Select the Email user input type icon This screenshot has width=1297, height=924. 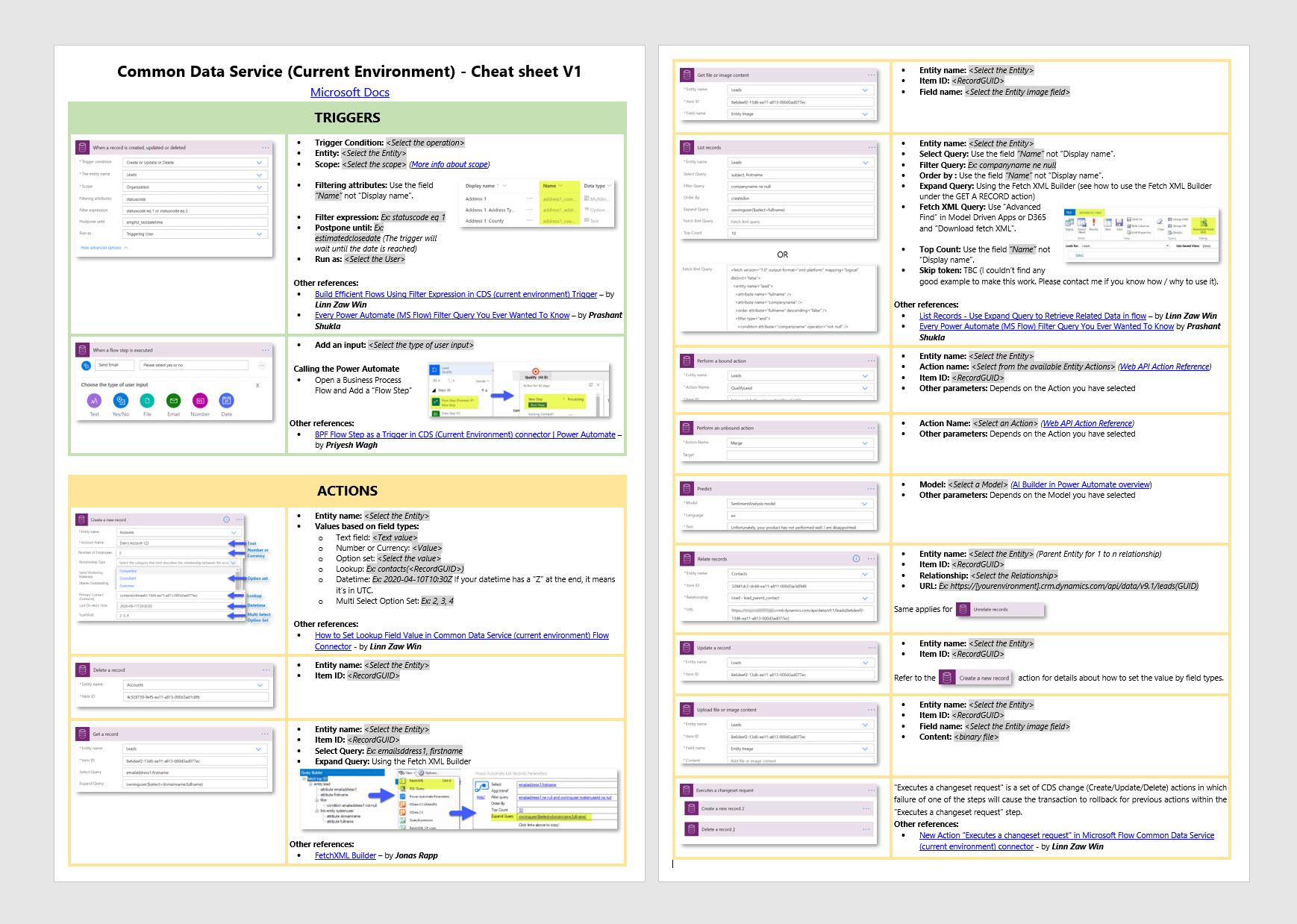(x=174, y=401)
